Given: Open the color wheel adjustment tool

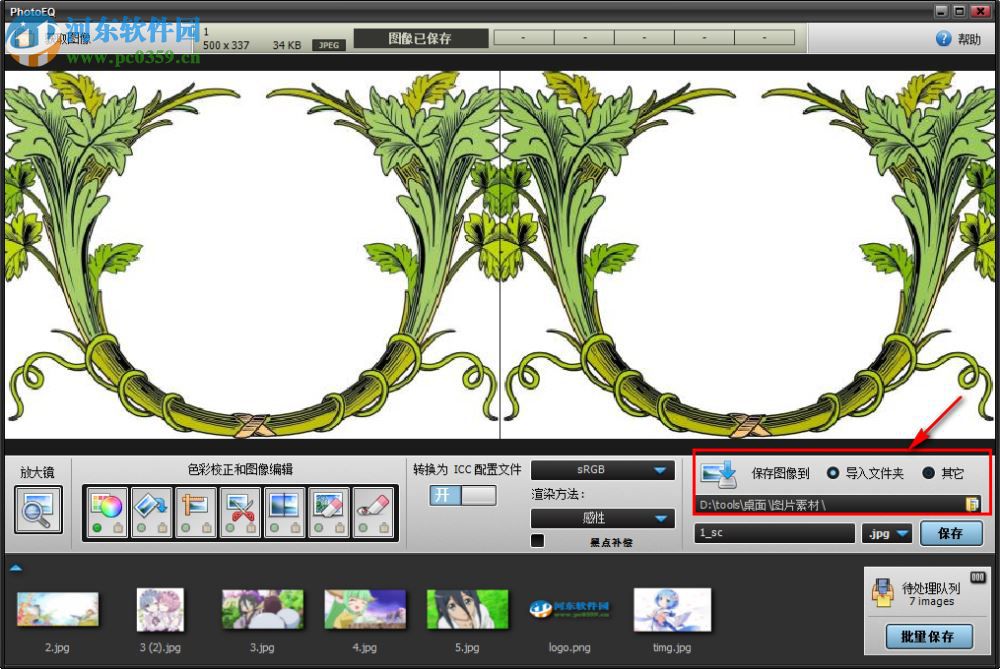Looking at the screenshot, I should tap(106, 505).
